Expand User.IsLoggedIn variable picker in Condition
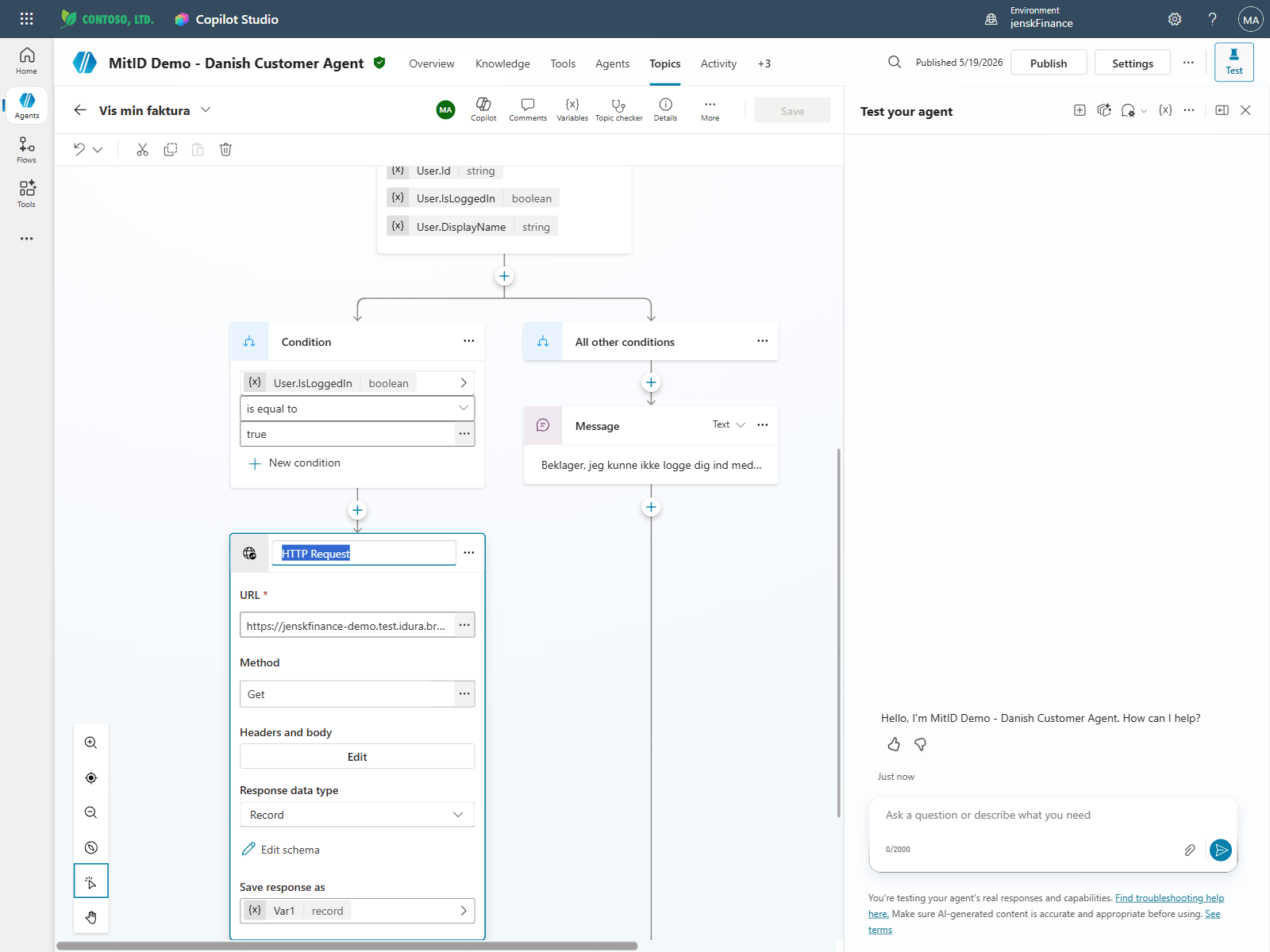The height and width of the screenshot is (952, 1270). click(464, 382)
